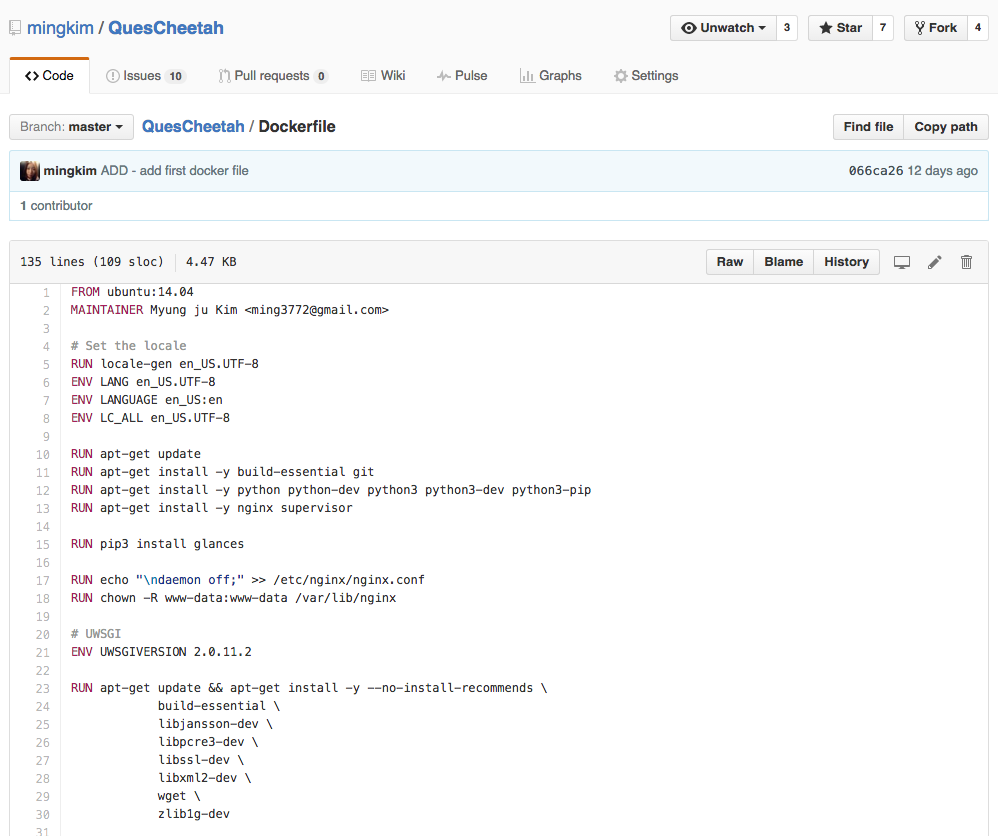Open the QuesCheetah repo title link
The image size is (998, 836).
[x=165, y=28]
